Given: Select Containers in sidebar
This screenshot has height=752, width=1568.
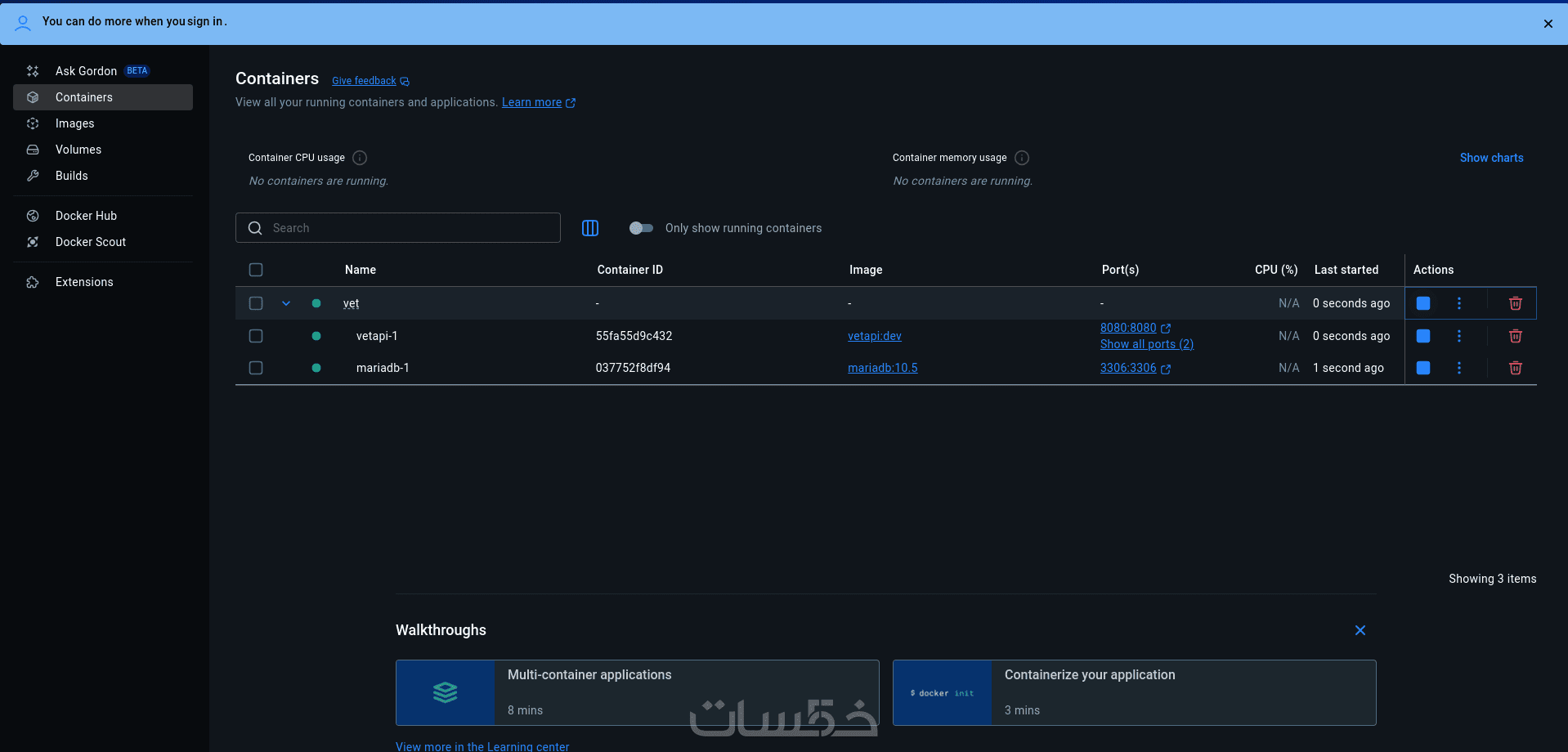Looking at the screenshot, I should coord(103,97).
